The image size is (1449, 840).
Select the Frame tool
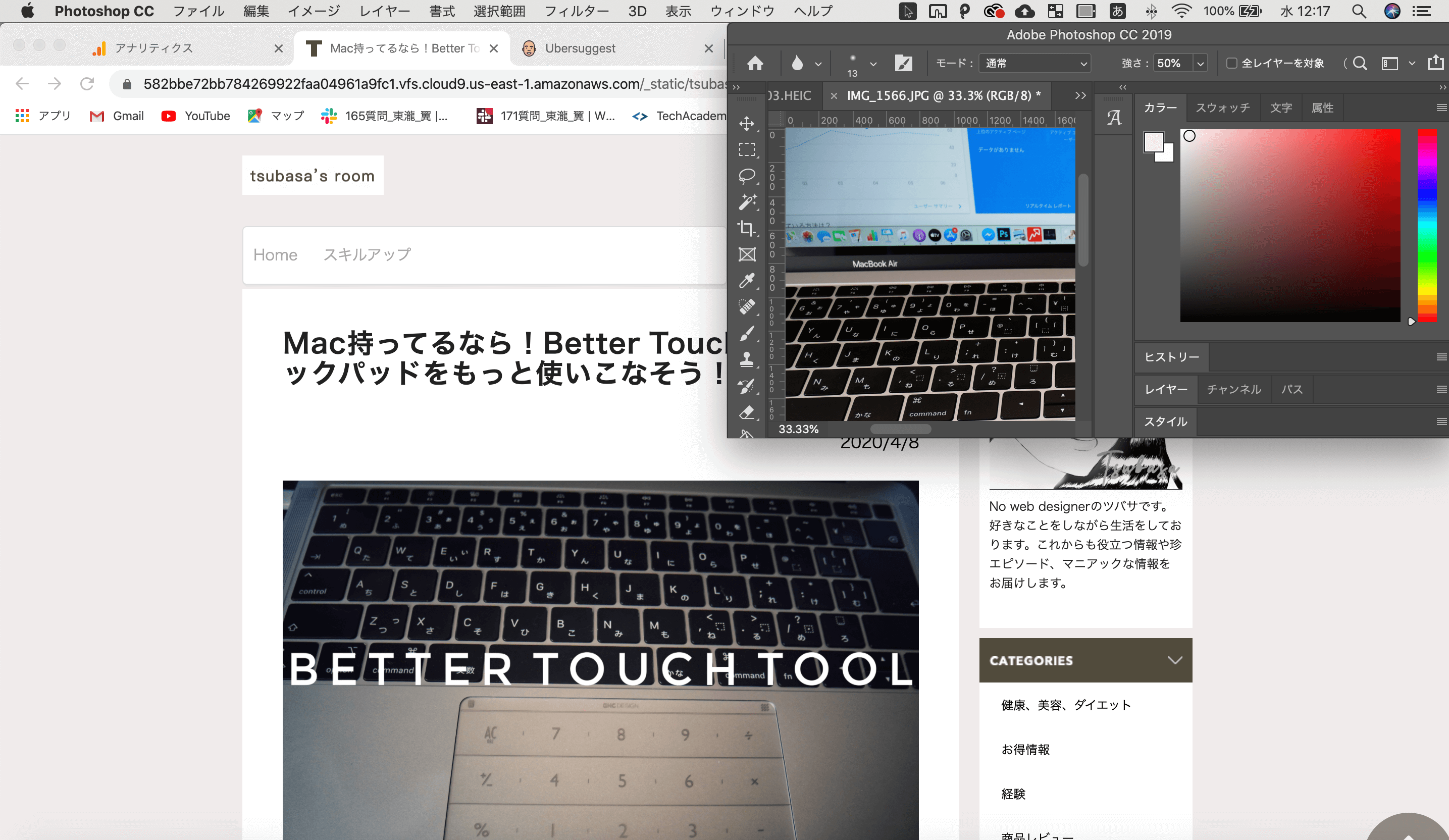(747, 255)
